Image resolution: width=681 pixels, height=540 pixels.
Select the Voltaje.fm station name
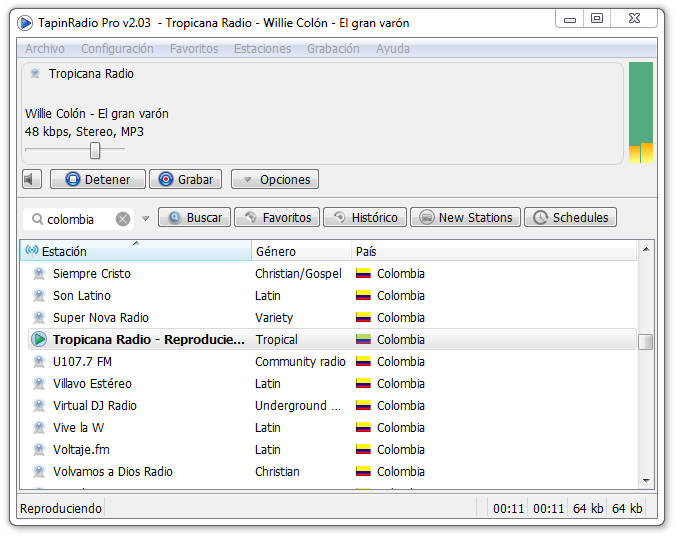tap(81, 450)
